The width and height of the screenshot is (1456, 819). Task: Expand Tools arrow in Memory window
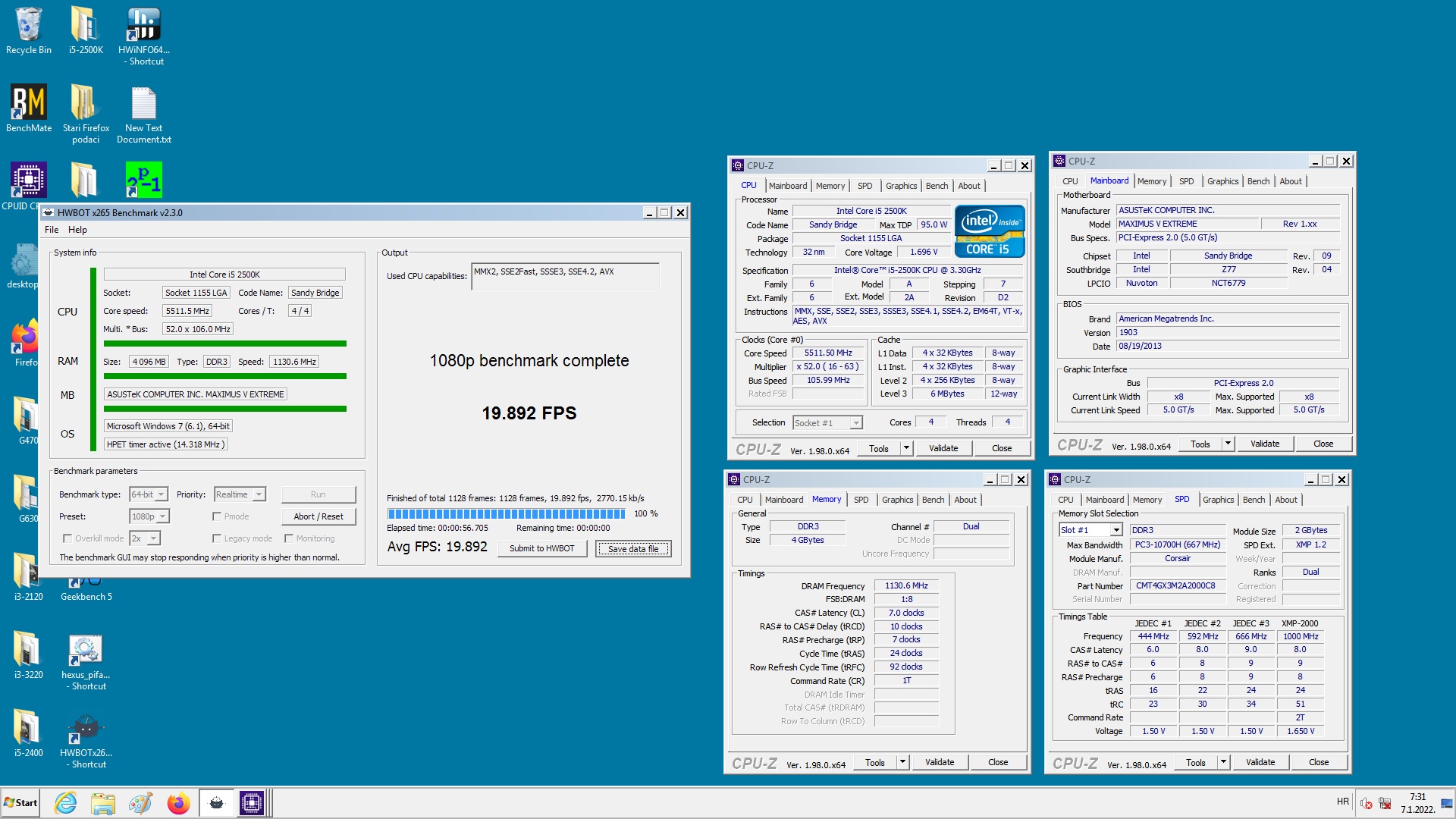coord(902,762)
